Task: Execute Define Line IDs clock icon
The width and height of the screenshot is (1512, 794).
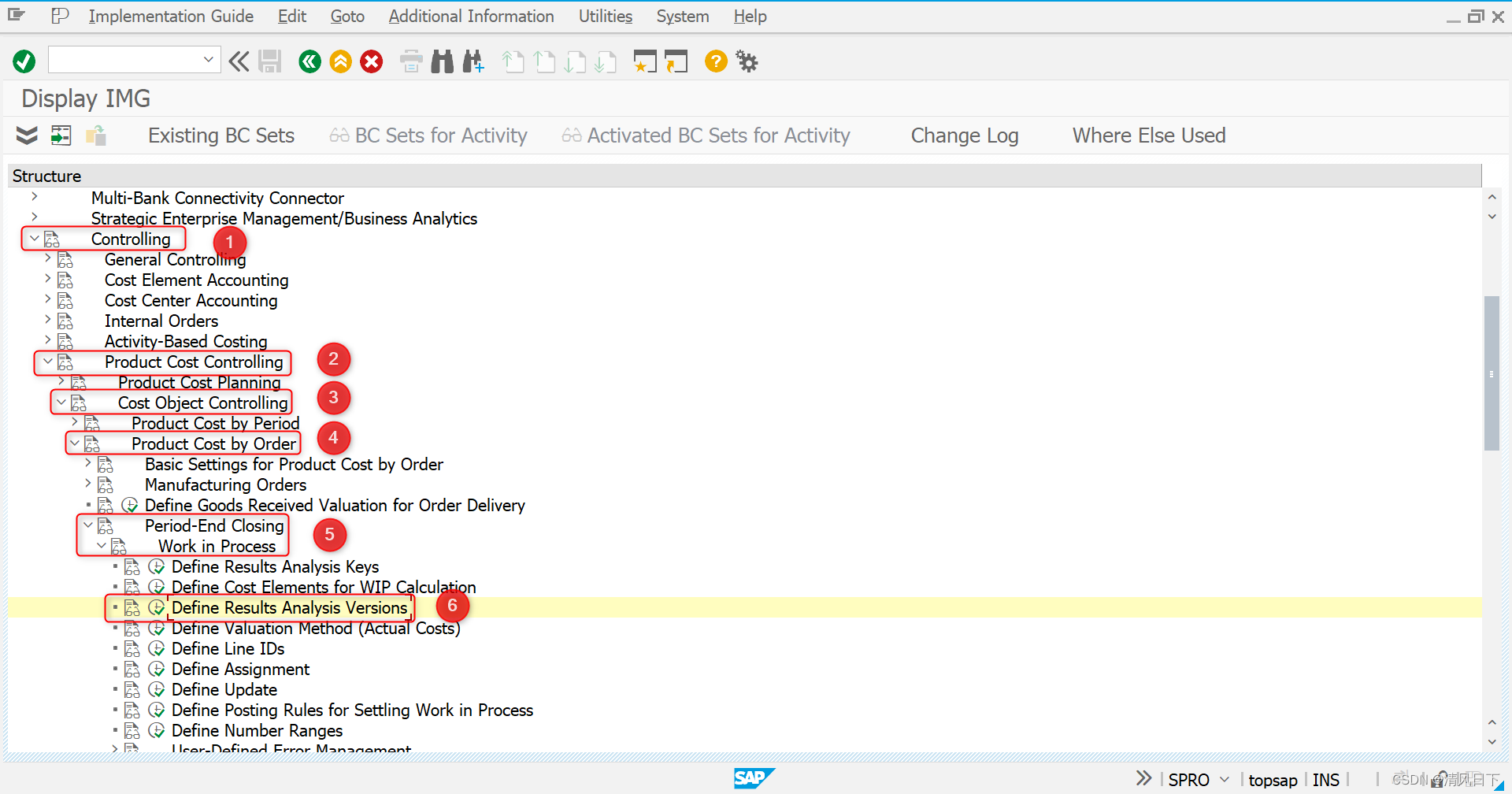Action: 157,648
